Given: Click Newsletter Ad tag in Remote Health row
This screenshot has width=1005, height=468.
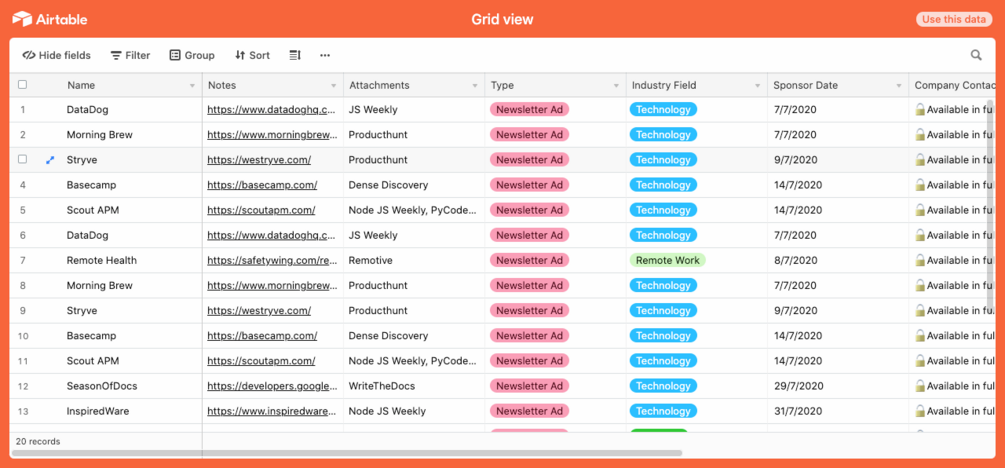Looking at the screenshot, I should pyautogui.click(x=529, y=260).
